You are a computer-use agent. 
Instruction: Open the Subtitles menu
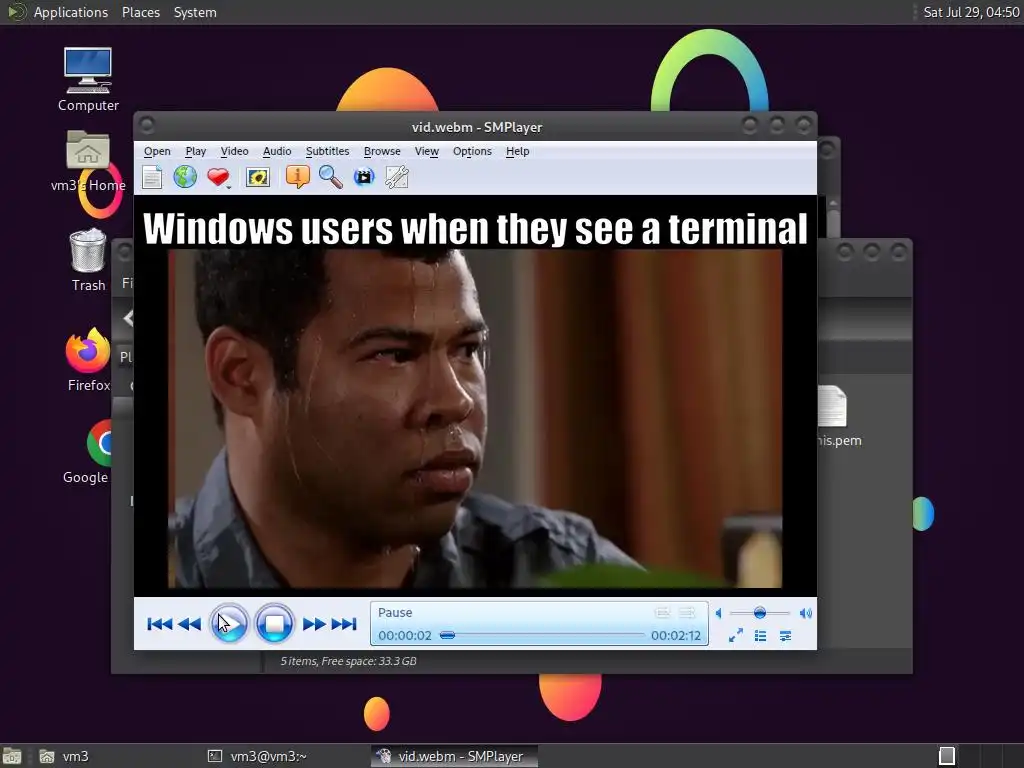[327, 152]
